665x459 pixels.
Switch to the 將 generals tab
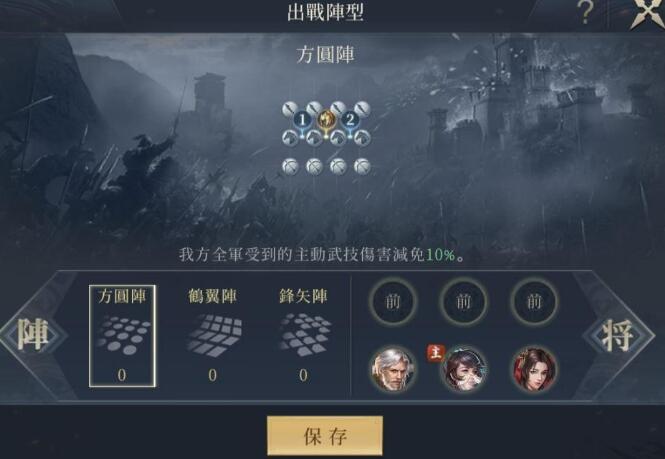coord(618,335)
